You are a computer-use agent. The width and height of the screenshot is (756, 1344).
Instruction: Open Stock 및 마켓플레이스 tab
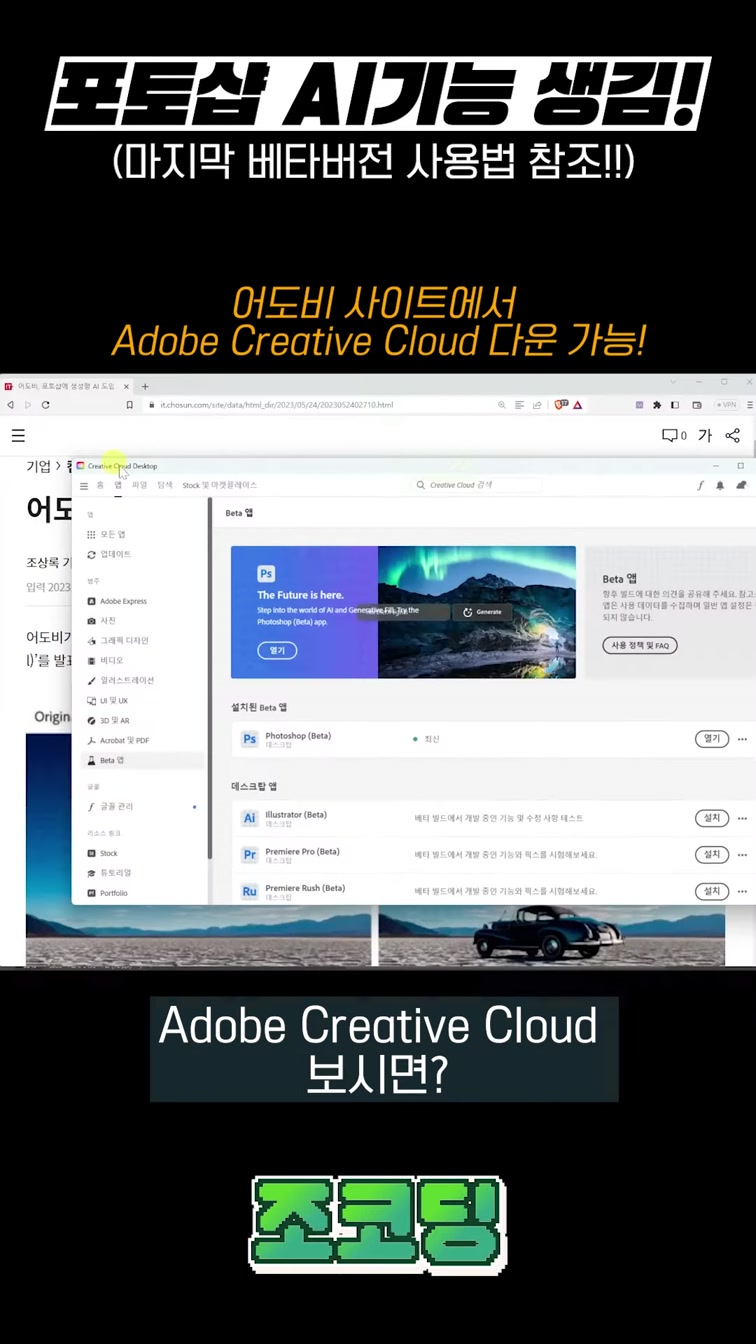point(219,485)
